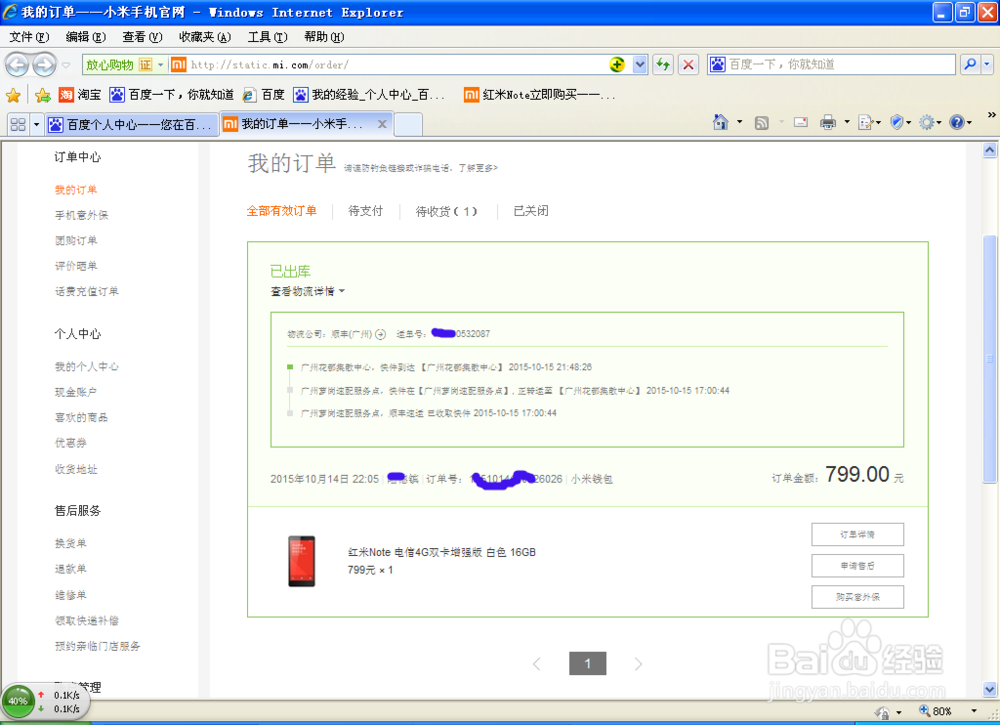Expand command bar overflow chevron
Screen dimensions: 1000x725
[992, 115]
